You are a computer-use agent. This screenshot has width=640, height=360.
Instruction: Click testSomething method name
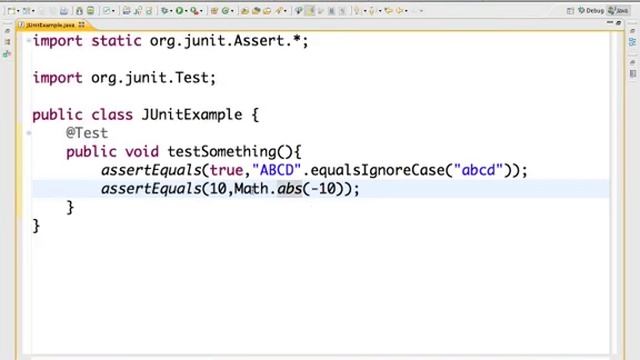click(222, 152)
